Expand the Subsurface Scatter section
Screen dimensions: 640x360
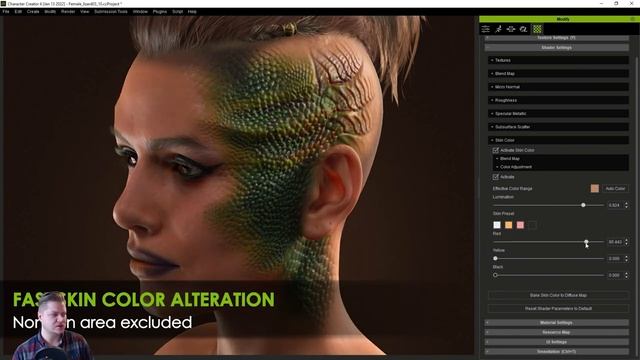(558, 127)
